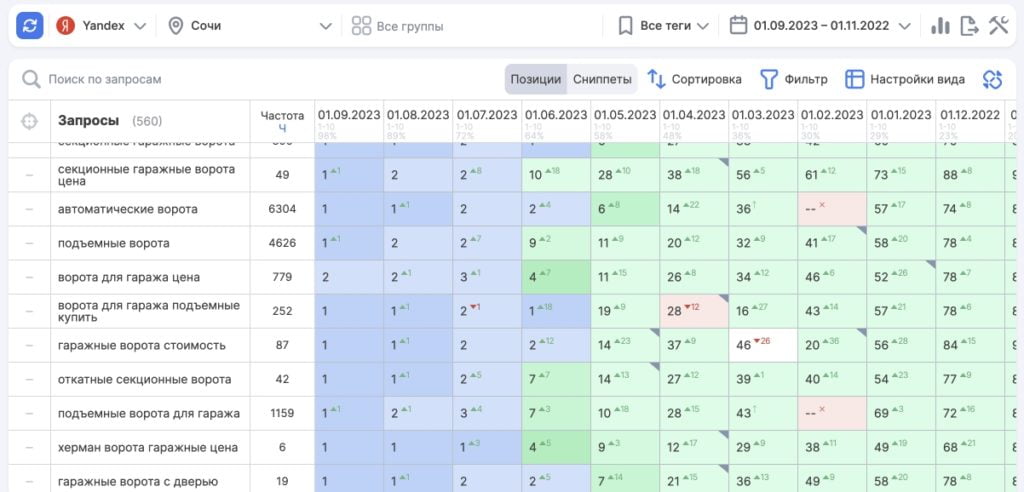Image resolution: width=1024 pixels, height=492 pixels.
Task: Switch to Позиции view
Action: [535, 79]
